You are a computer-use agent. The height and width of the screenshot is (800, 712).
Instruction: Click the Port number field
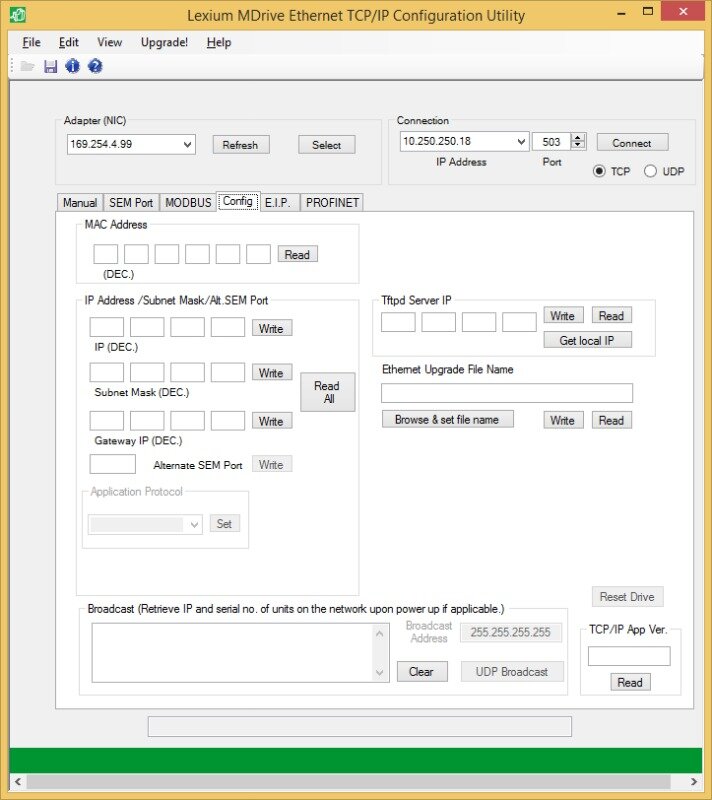coord(551,142)
